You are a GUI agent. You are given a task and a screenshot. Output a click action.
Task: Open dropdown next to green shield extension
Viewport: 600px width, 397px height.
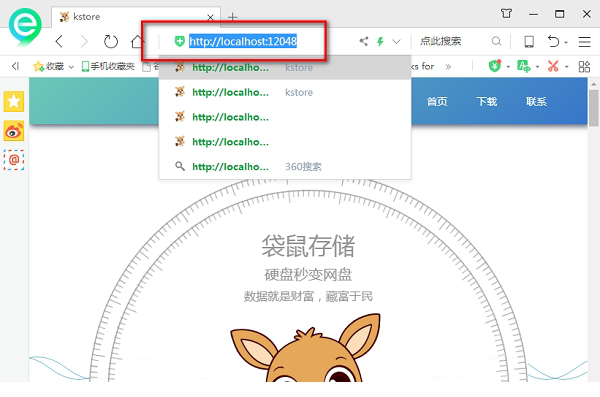click(508, 67)
